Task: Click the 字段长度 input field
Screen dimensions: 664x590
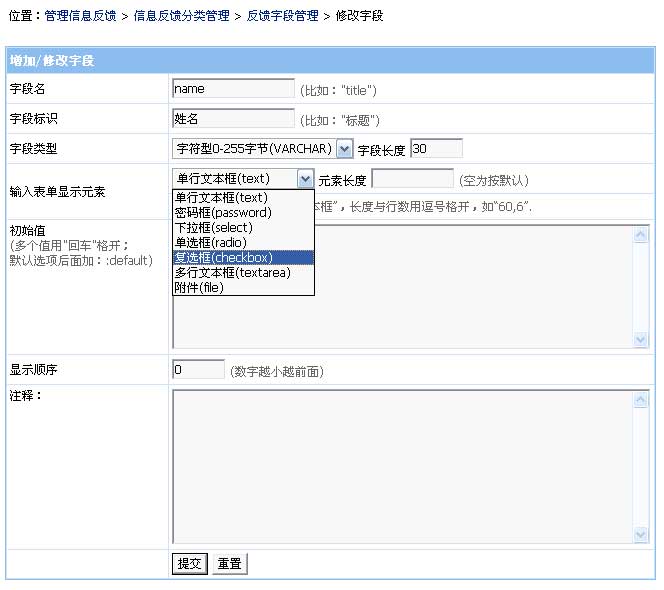Action: pyautogui.click(x=436, y=149)
